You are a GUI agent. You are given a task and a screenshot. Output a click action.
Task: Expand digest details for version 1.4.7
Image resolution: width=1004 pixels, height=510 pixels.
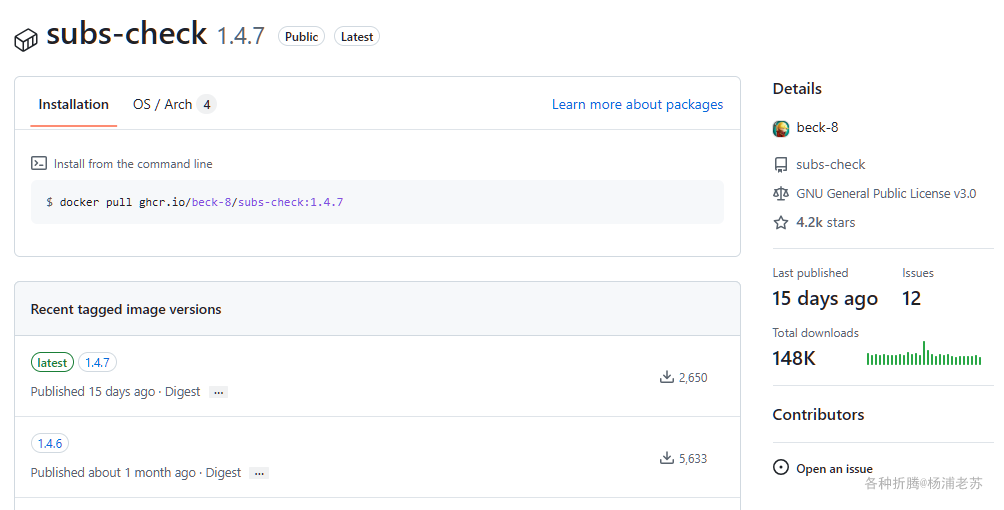tap(218, 393)
